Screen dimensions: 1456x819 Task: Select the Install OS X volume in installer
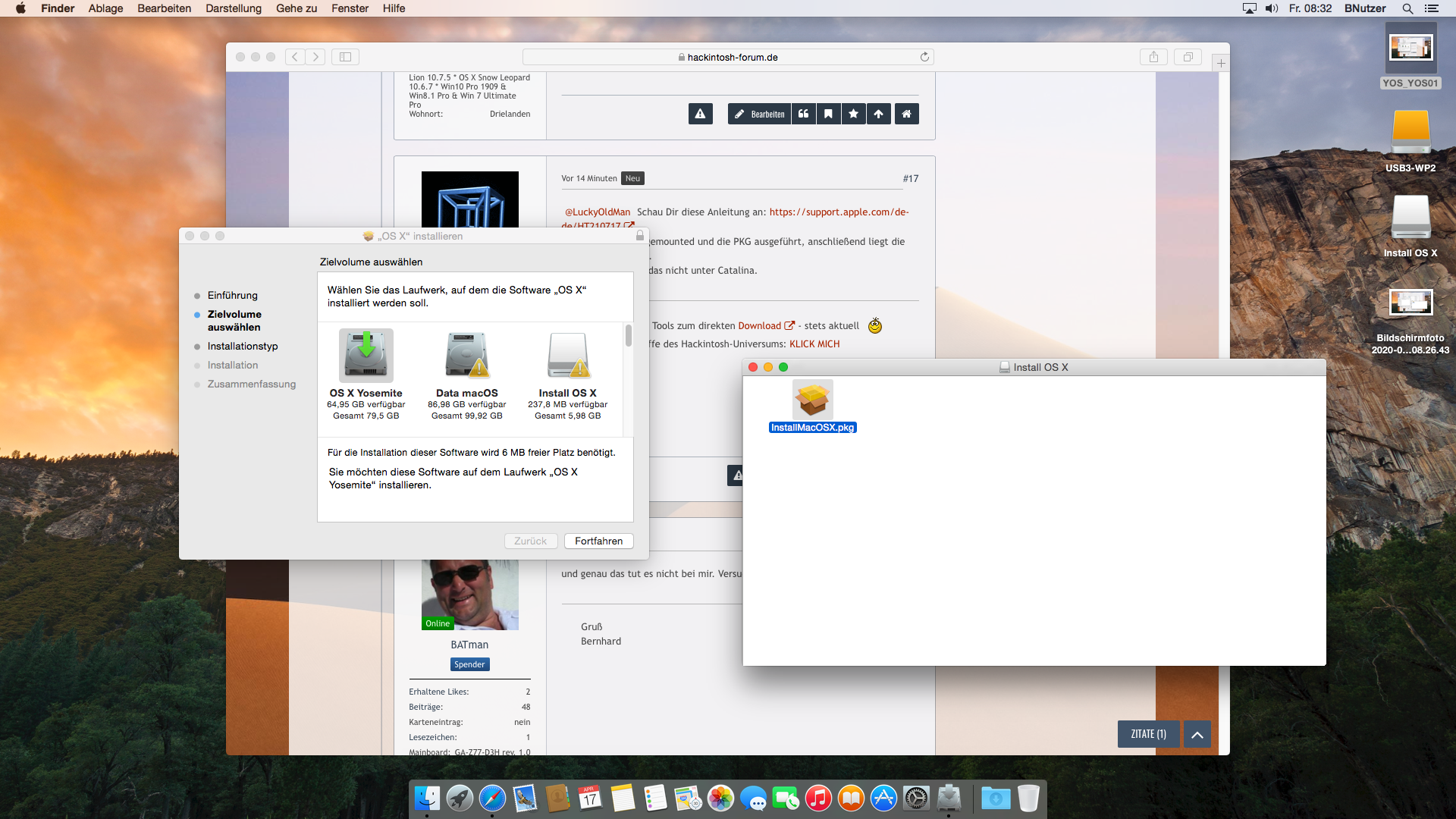[x=567, y=356]
